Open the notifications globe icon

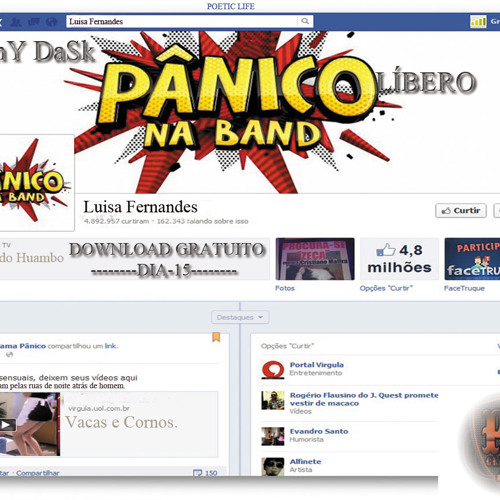[51, 22]
